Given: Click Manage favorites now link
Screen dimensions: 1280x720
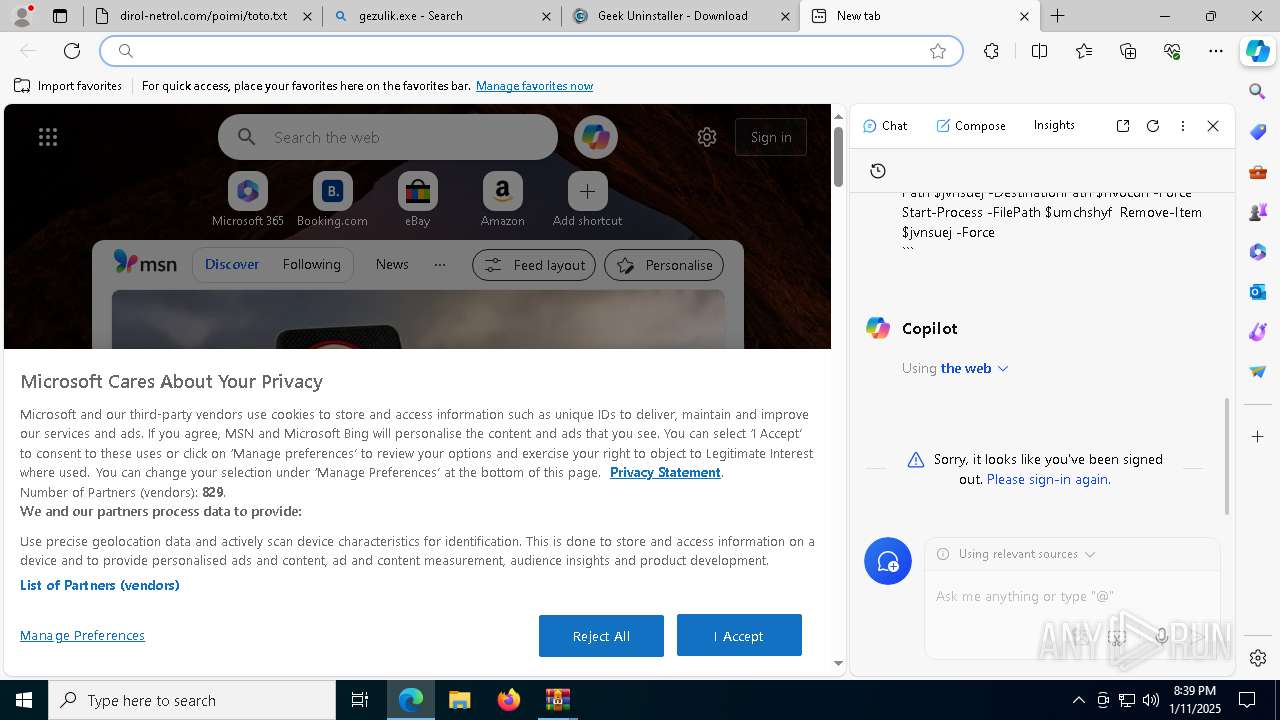Looking at the screenshot, I should pos(534,86).
